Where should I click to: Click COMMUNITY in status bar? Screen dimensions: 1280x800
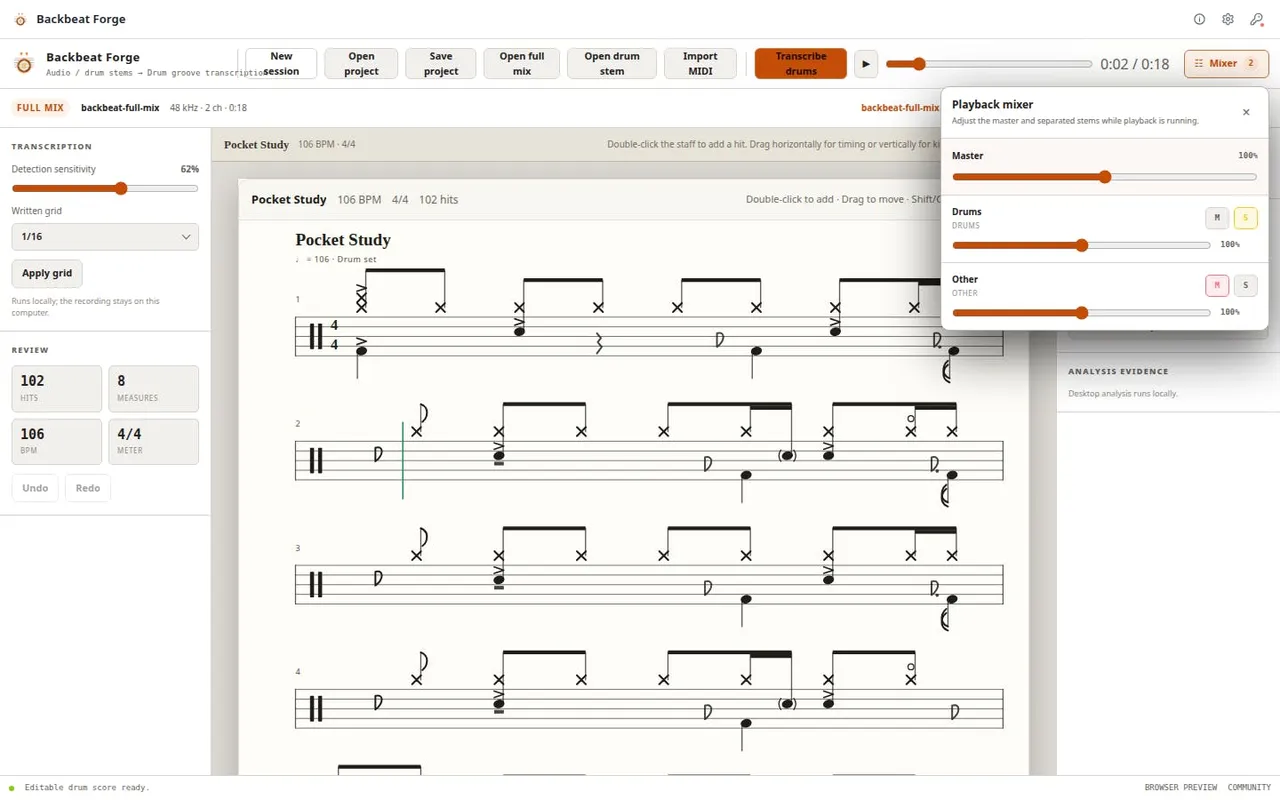[1249, 787]
